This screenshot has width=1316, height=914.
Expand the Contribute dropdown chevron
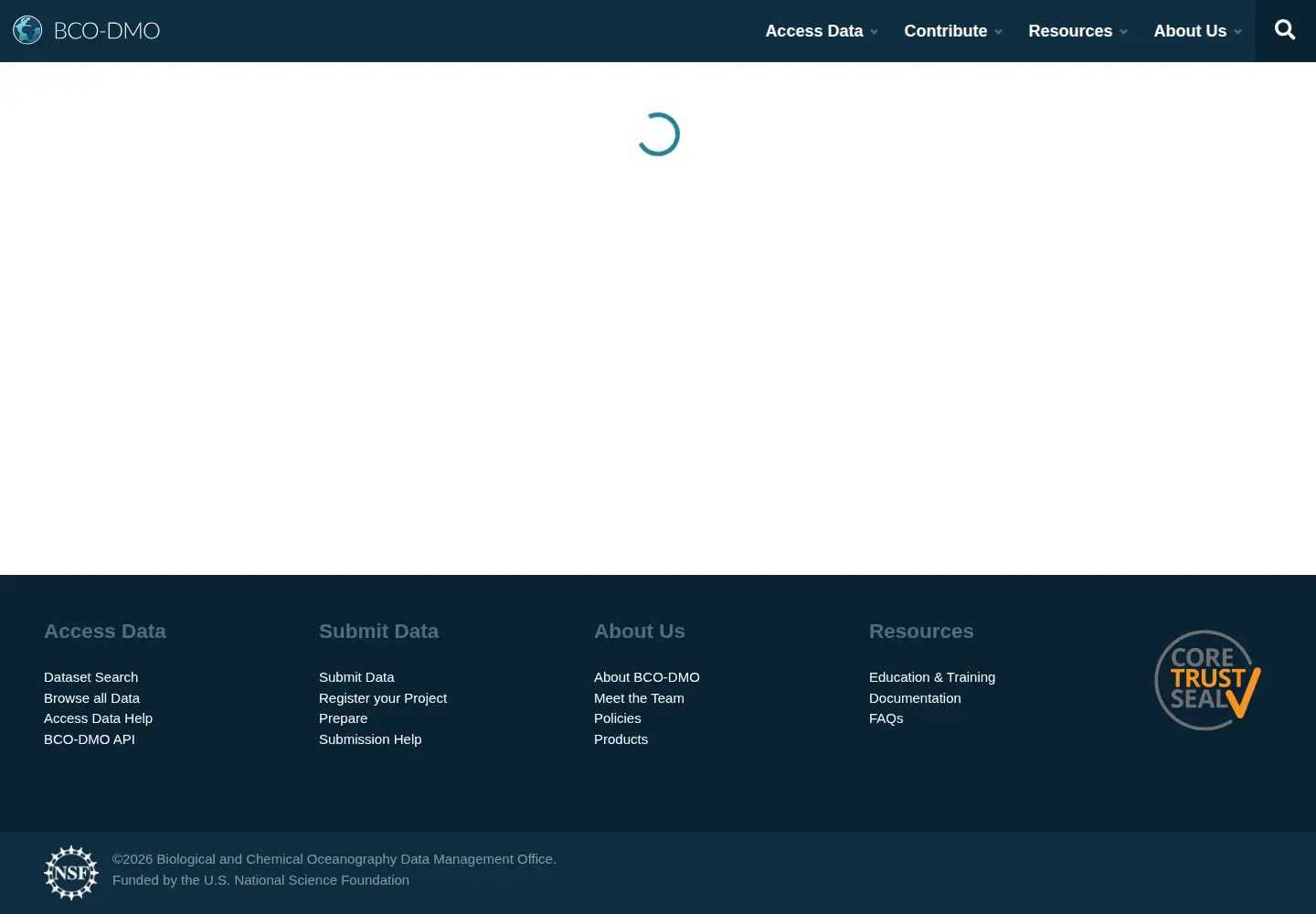point(999,32)
